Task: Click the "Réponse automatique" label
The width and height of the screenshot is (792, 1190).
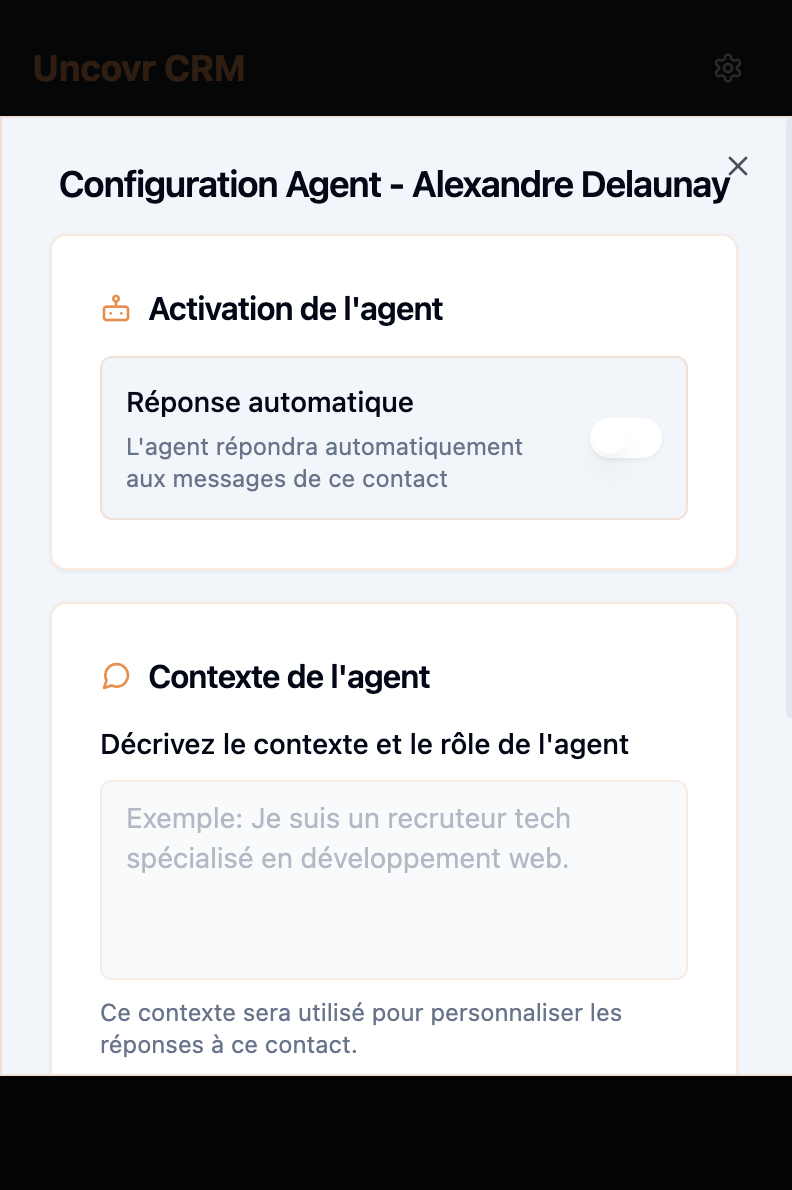Action: (x=270, y=402)
